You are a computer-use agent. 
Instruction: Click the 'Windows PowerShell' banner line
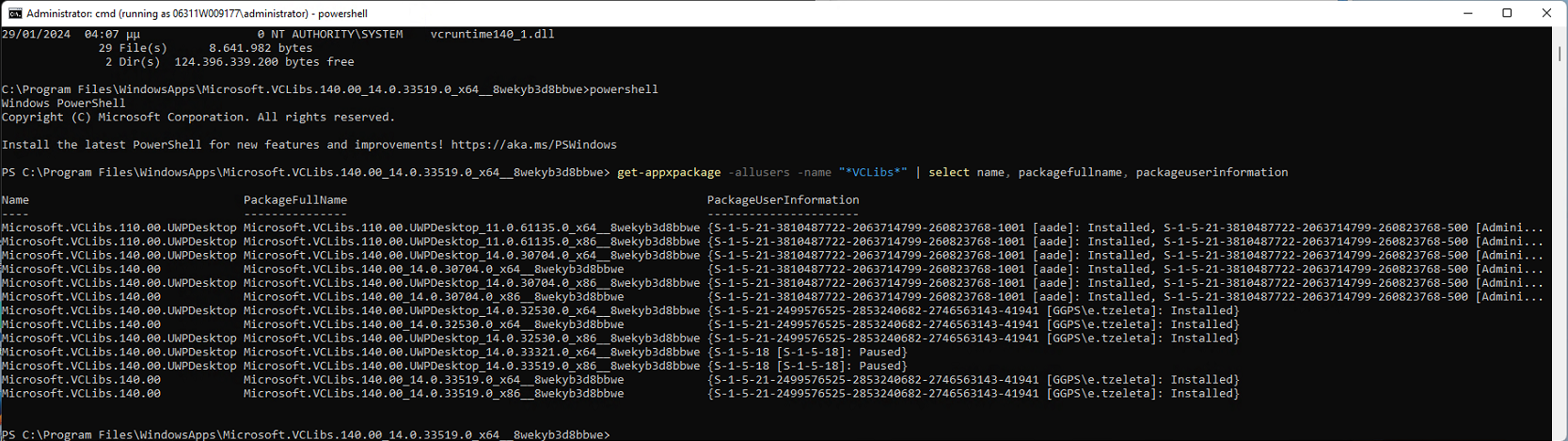tap(63, 103)
